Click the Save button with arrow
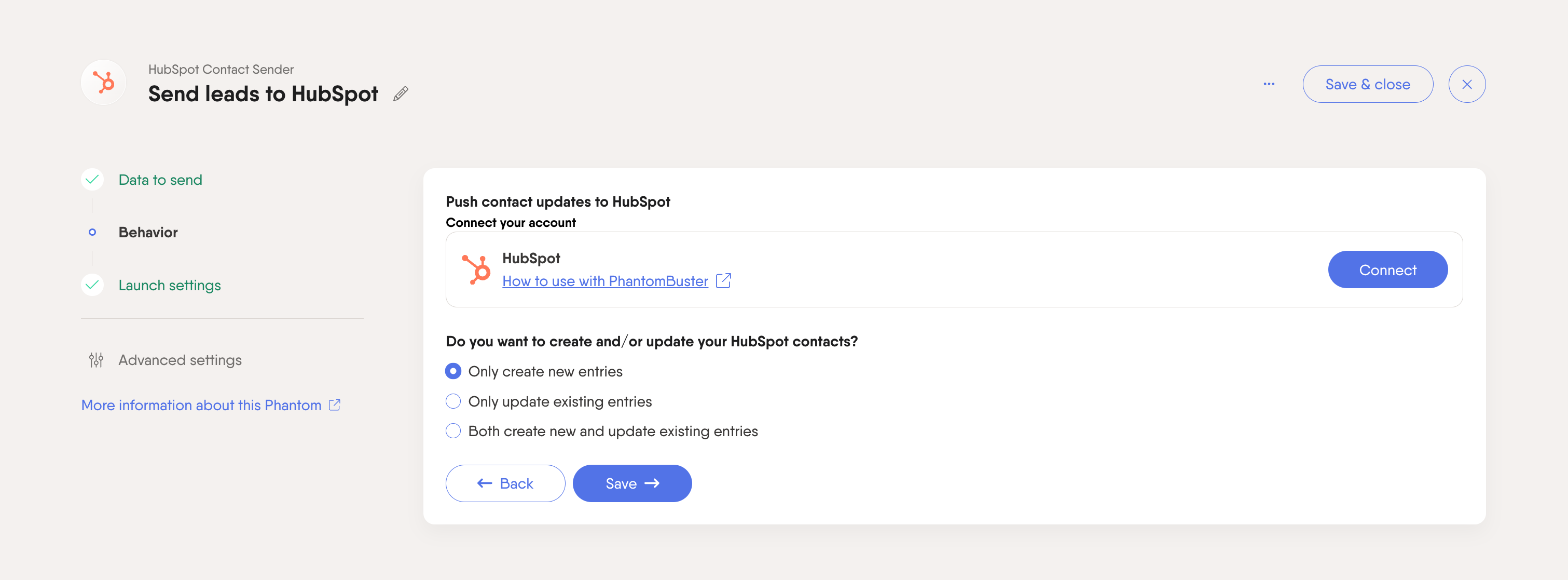 632,483
